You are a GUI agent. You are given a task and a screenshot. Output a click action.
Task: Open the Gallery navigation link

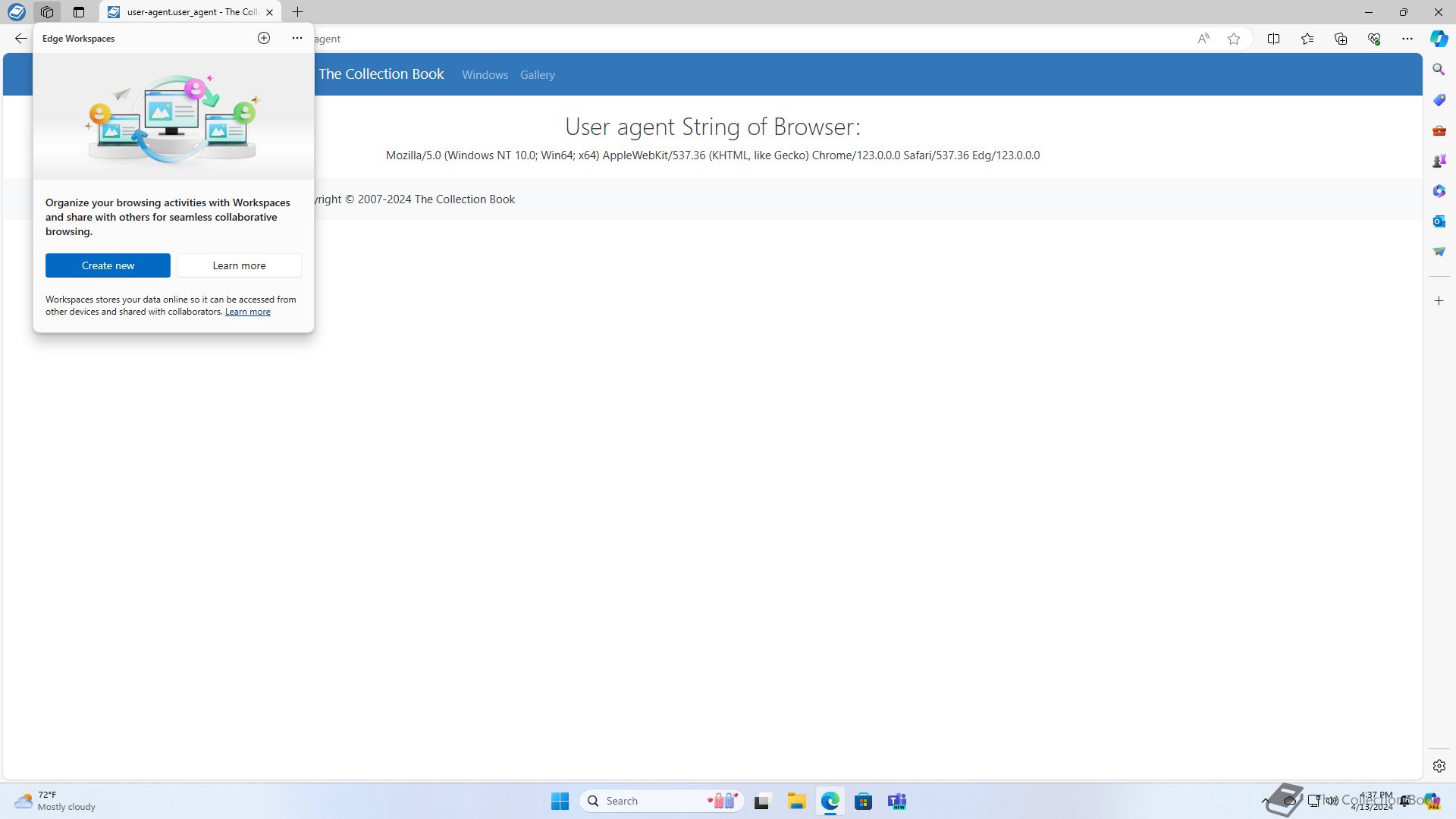coord(538,75)
